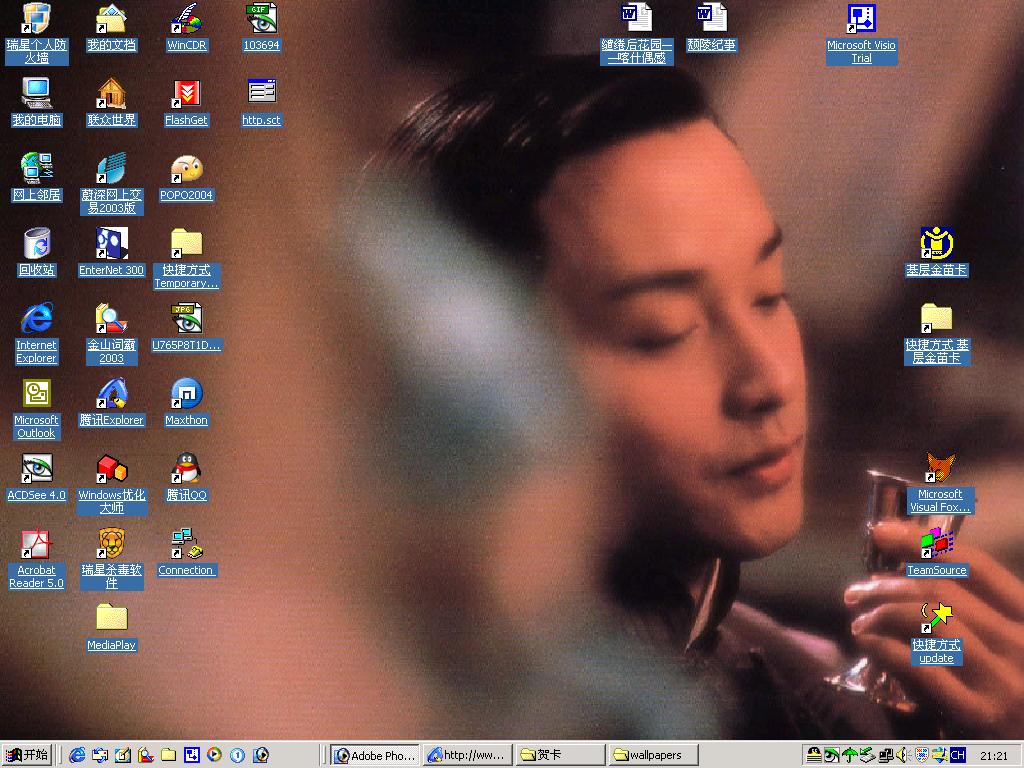The width and height of the screenshot is (1024, 768).
Task: Switch to the 贺卡 folder window
Action: 560,756
